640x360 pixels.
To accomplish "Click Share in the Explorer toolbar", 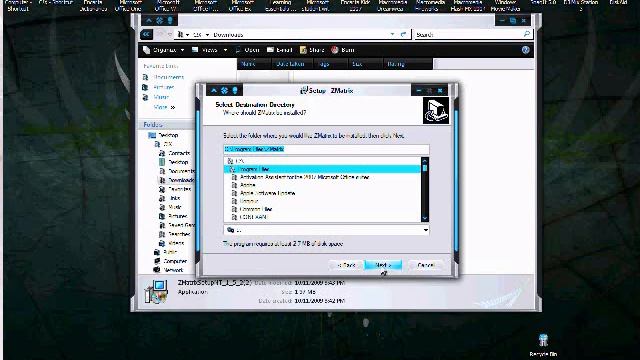I will pos(312,50).
